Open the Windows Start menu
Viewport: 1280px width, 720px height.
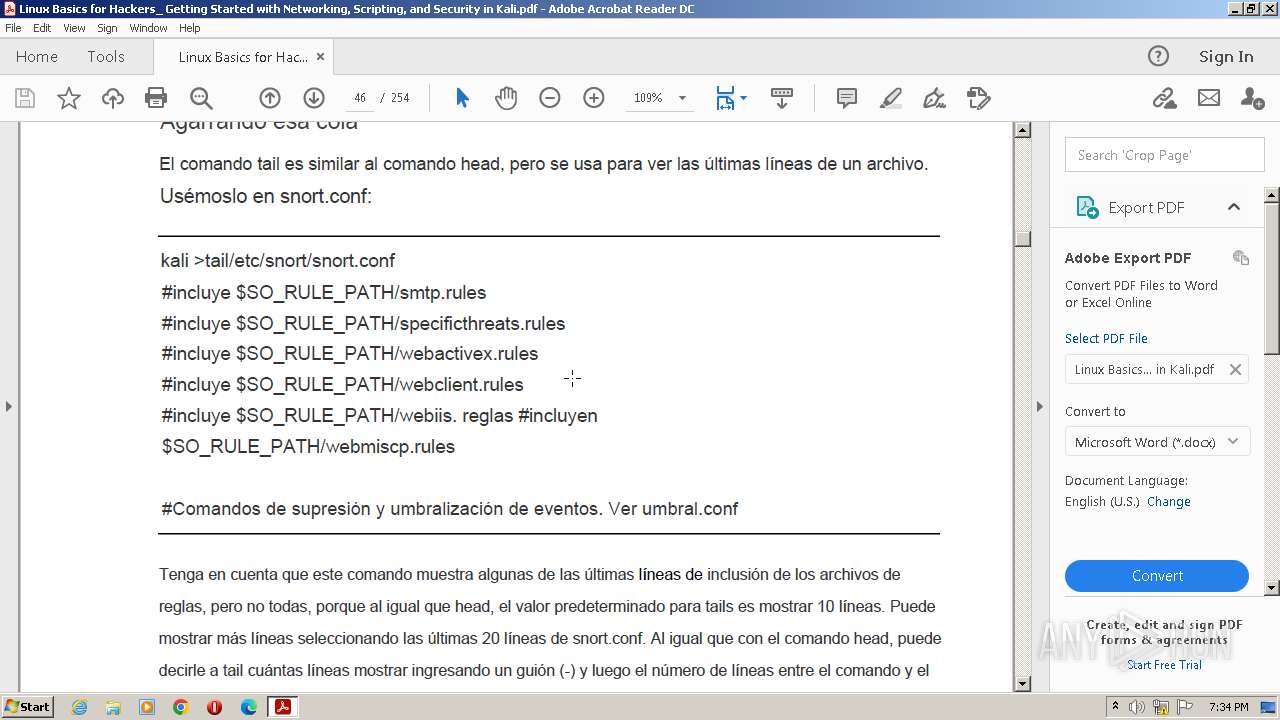[27, 707]
